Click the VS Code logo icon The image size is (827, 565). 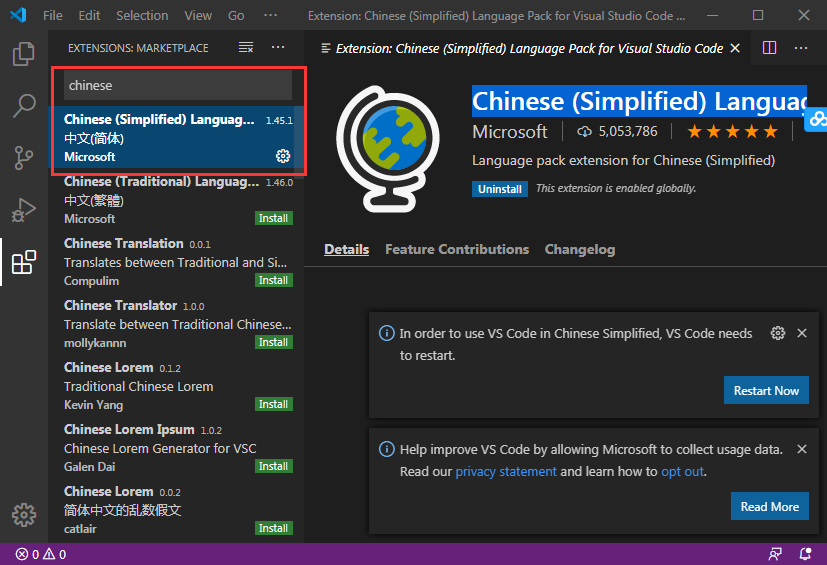[x=18, y=15]
